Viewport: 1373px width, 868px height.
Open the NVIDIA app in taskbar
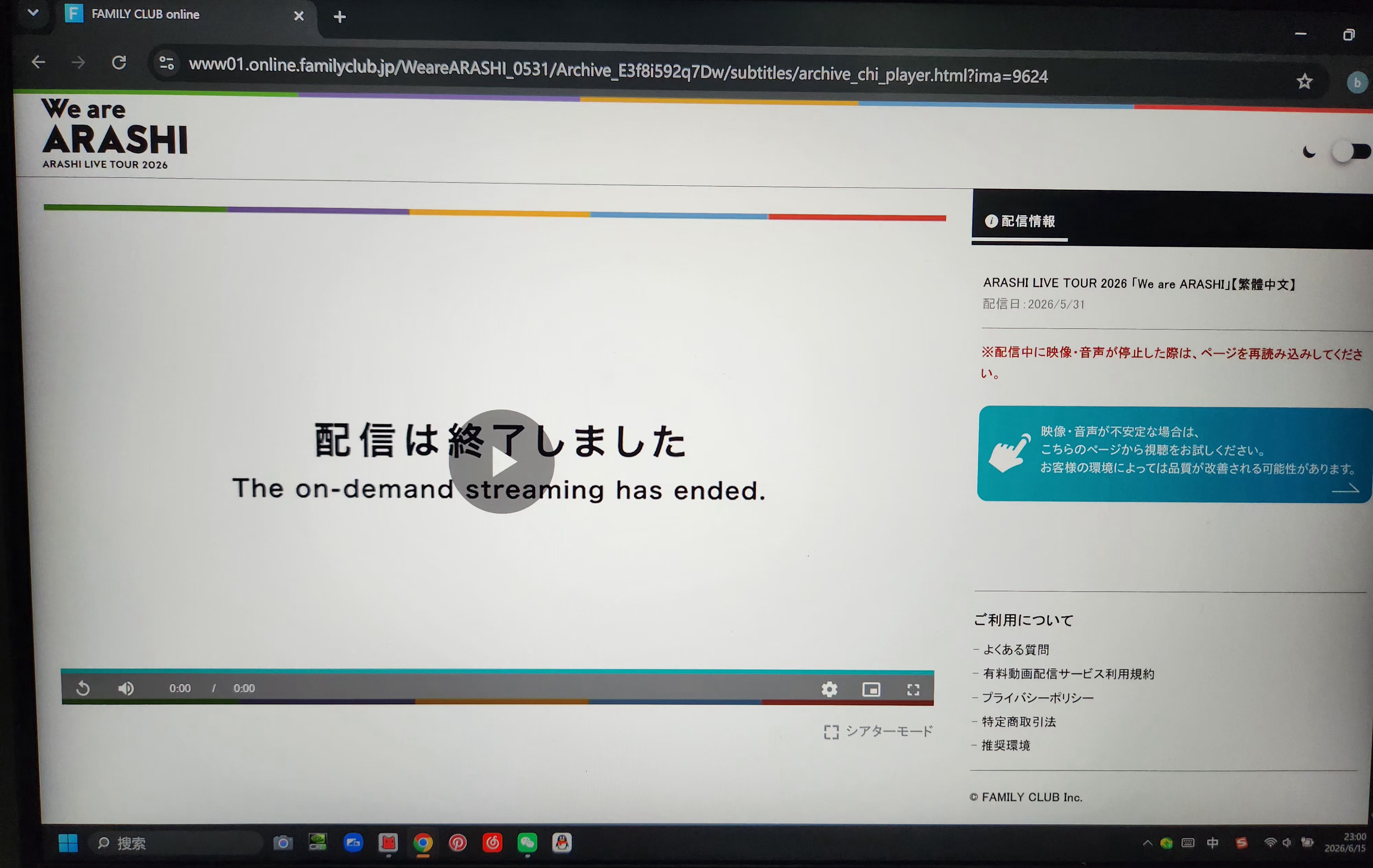[318, 842]
